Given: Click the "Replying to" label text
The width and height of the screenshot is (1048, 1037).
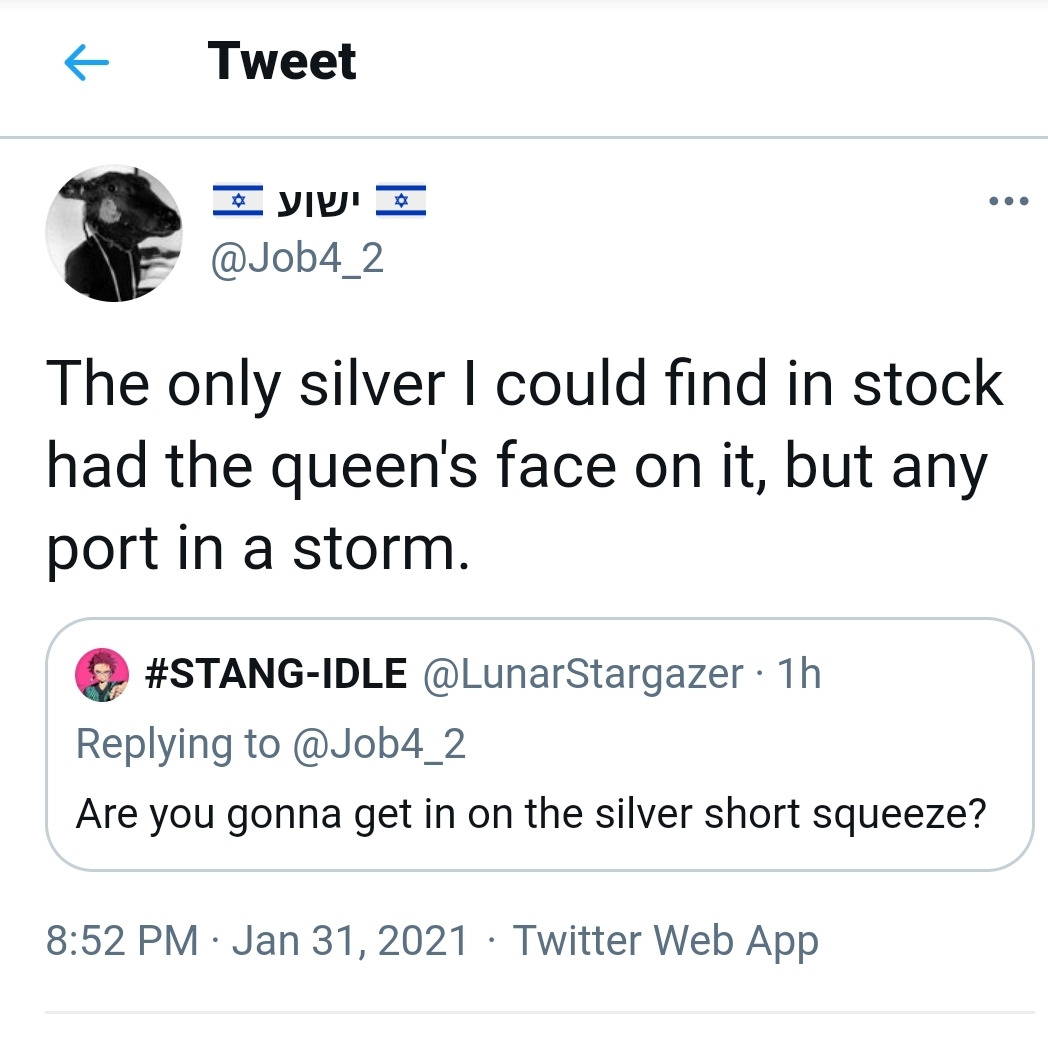Looking at the screenshot, I should coord(178,744).
